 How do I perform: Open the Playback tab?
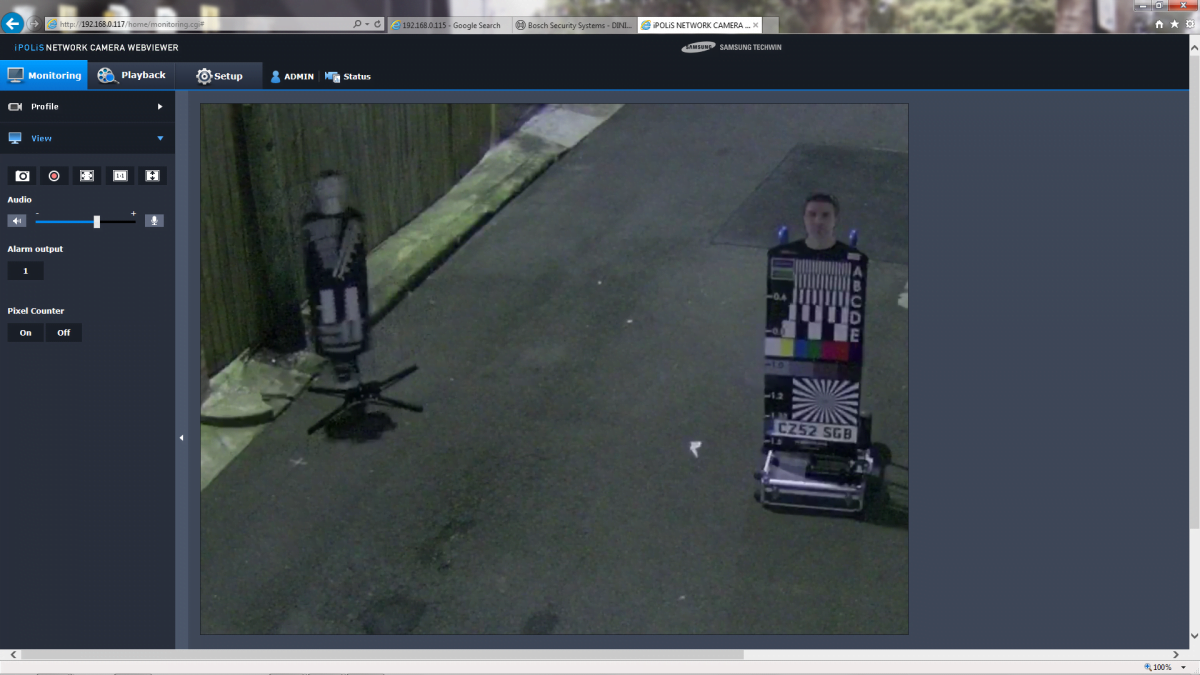pos(131,76)
